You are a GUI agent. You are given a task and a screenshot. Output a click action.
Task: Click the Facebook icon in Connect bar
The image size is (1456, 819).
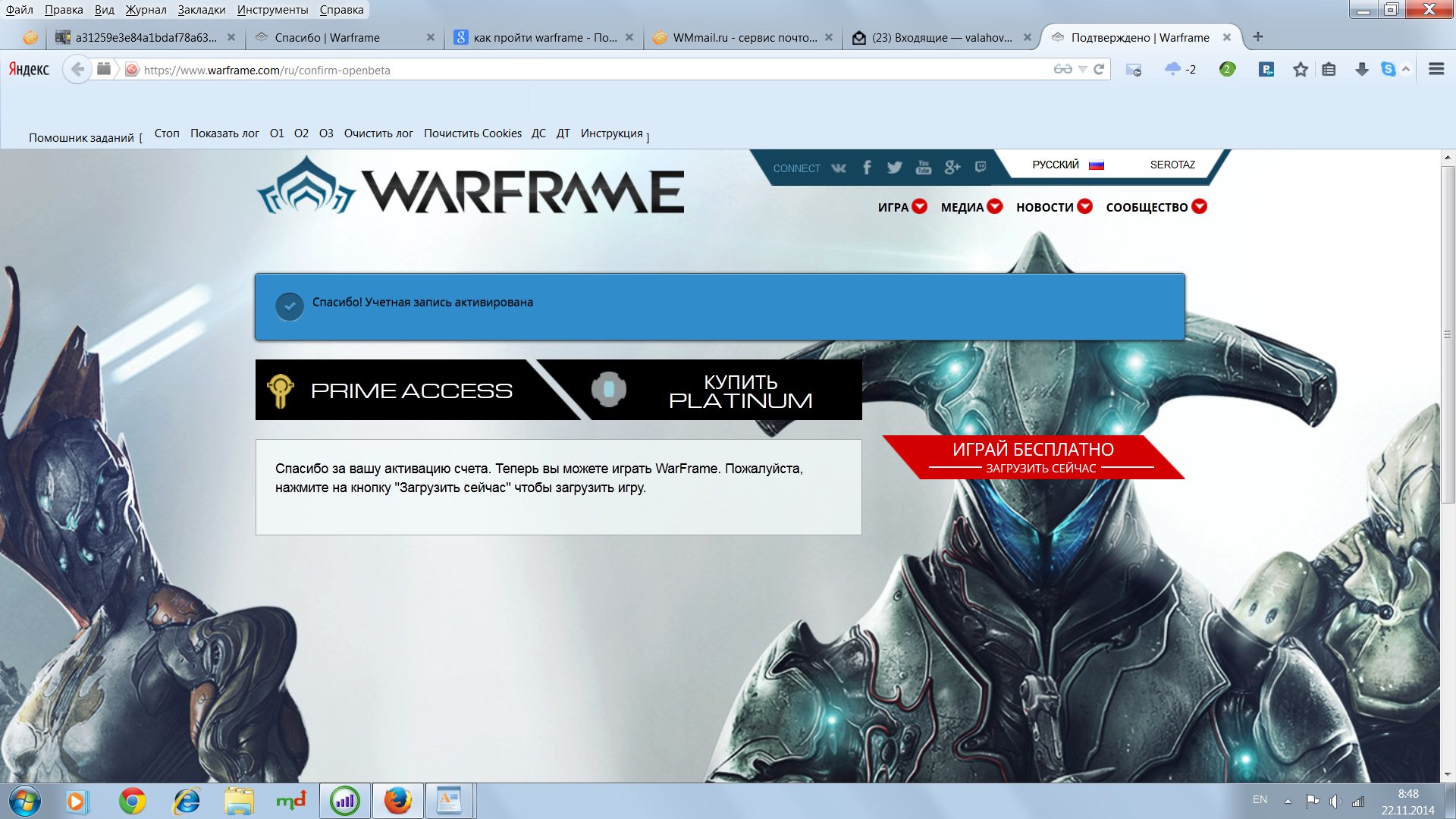point(867,168)
